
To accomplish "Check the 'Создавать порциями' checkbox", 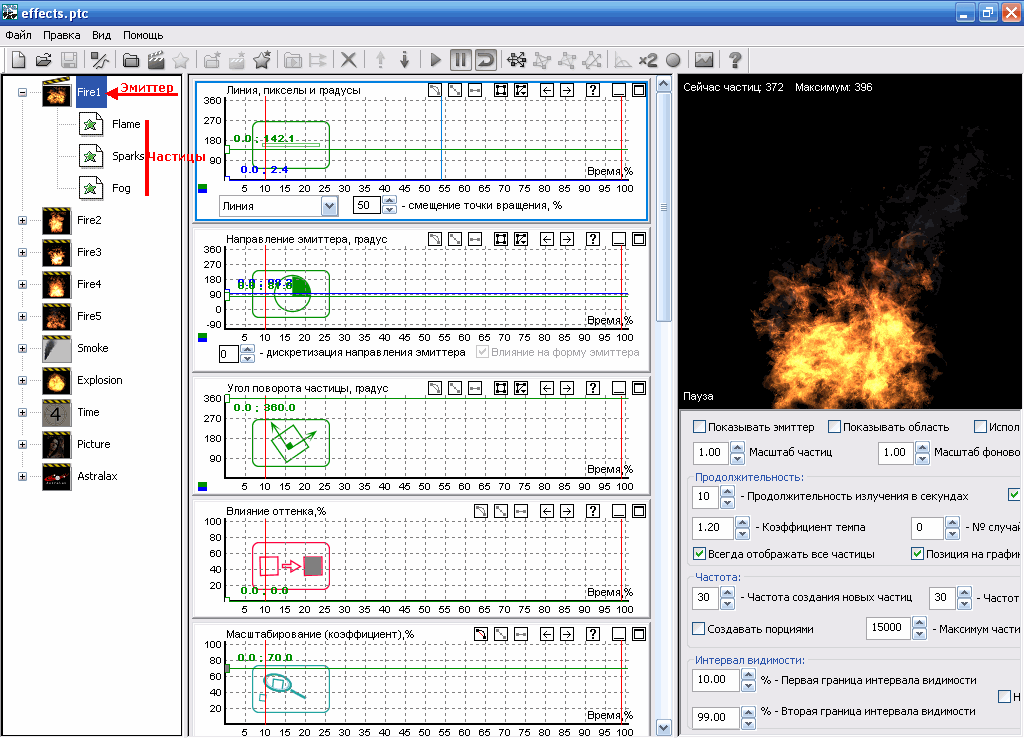I will click(700, 629).
